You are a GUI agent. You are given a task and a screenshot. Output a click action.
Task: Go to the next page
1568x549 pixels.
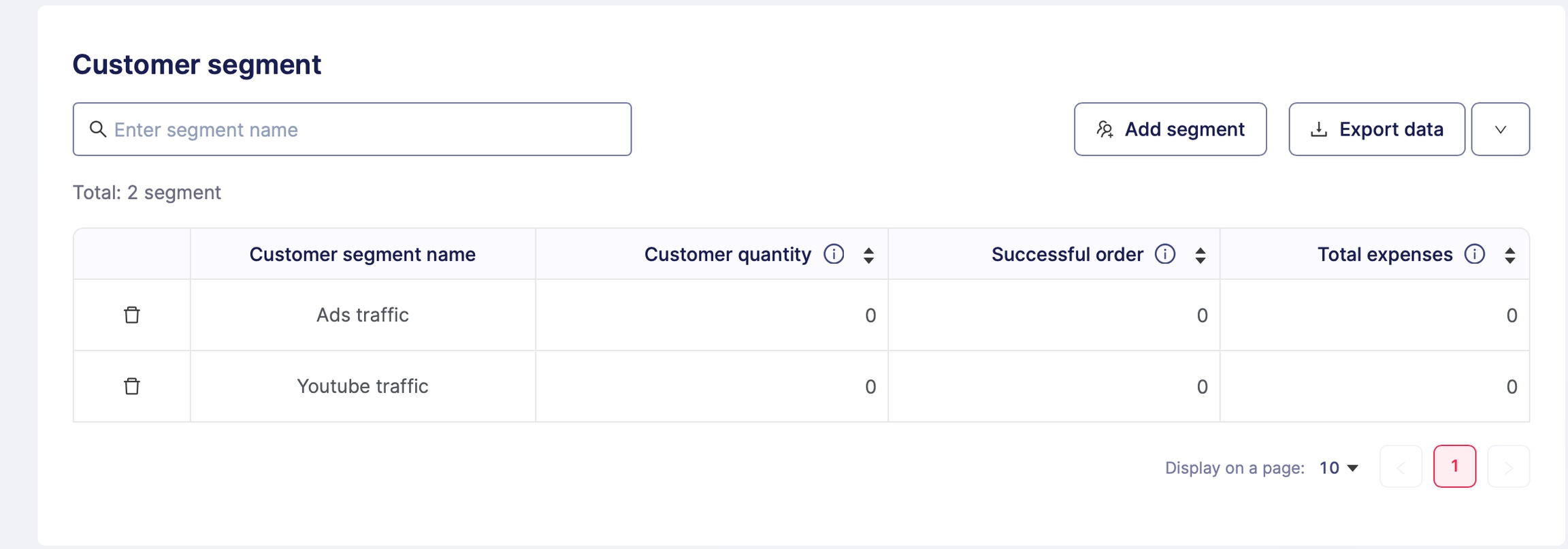1508,467
